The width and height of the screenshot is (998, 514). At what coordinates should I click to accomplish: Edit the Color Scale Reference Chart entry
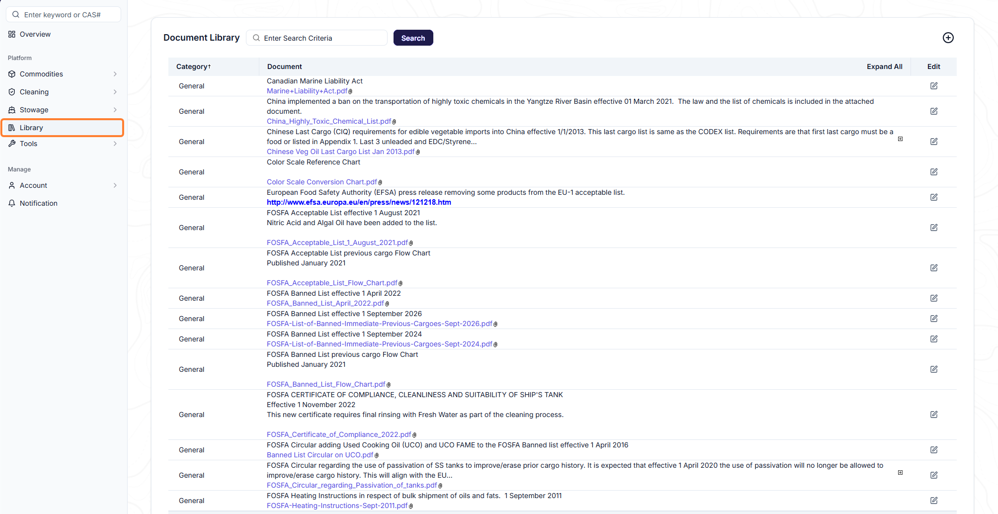pyautogui.click(x=934, y=172)
